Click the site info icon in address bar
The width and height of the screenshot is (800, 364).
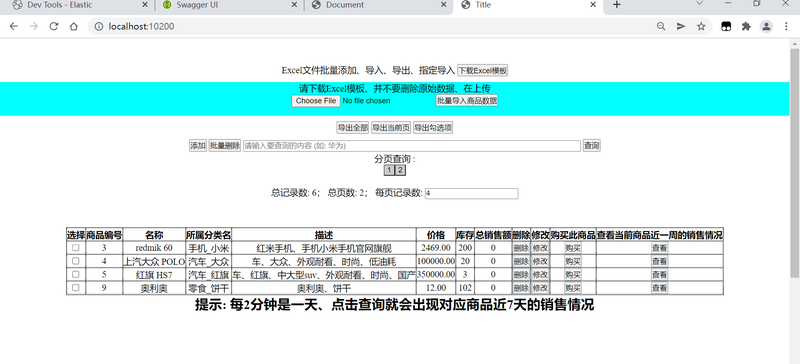coord(98,27)
